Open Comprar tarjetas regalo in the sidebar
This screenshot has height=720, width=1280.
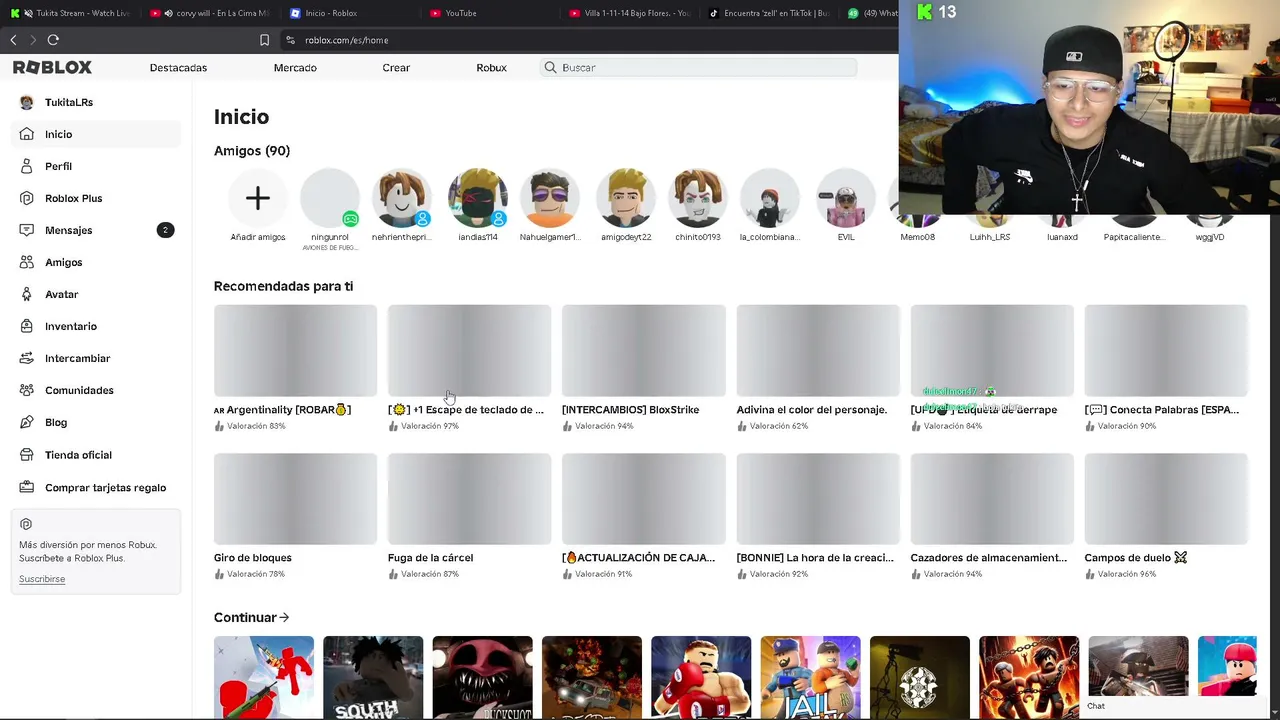point(96,487)
